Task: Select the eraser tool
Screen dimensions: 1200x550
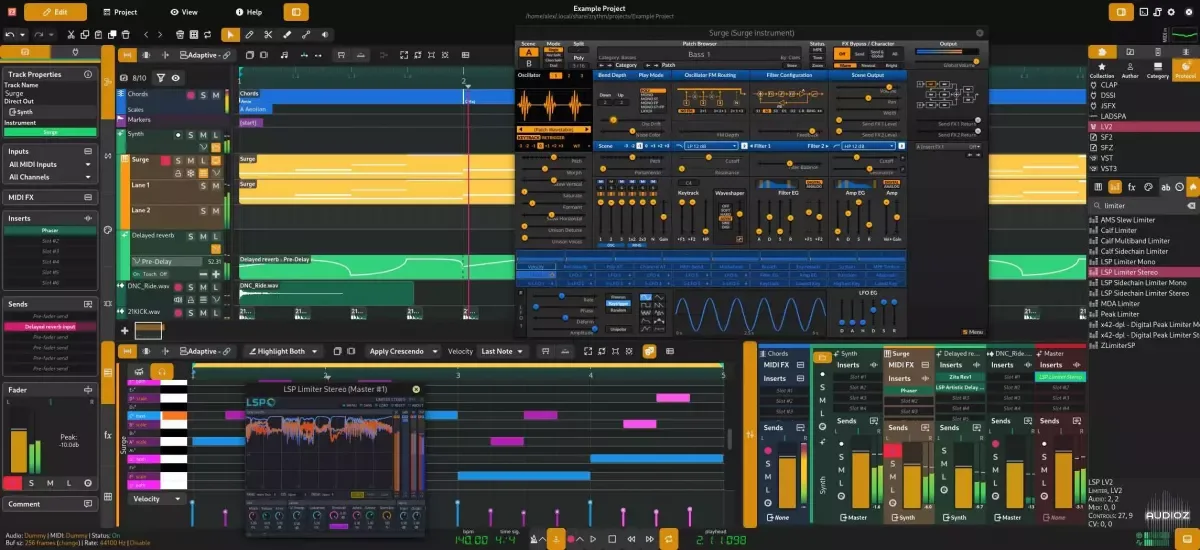Action: point(286,34)
